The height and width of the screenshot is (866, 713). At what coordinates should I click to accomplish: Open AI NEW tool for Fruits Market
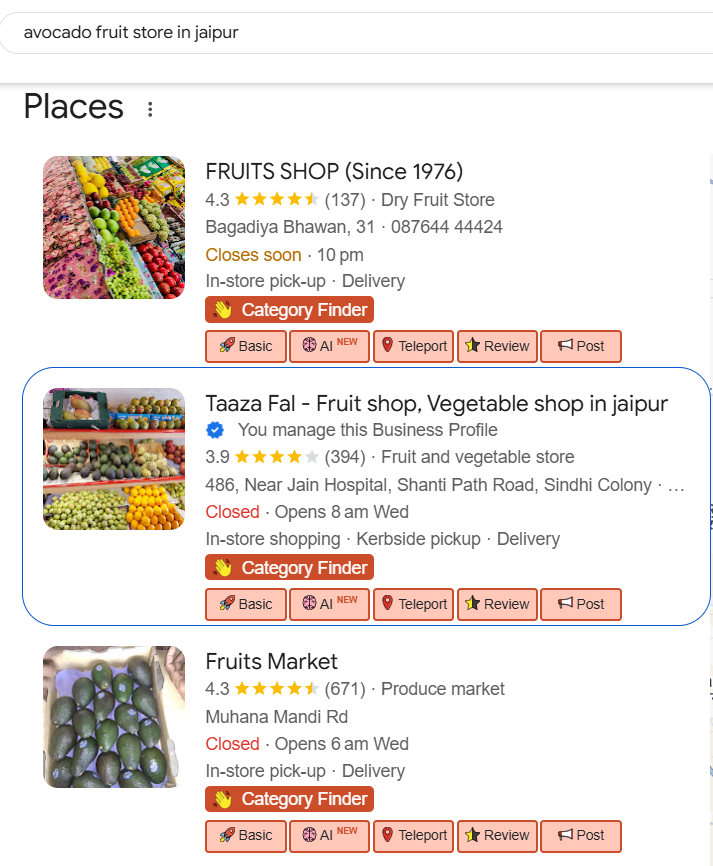tap(329, 835)
